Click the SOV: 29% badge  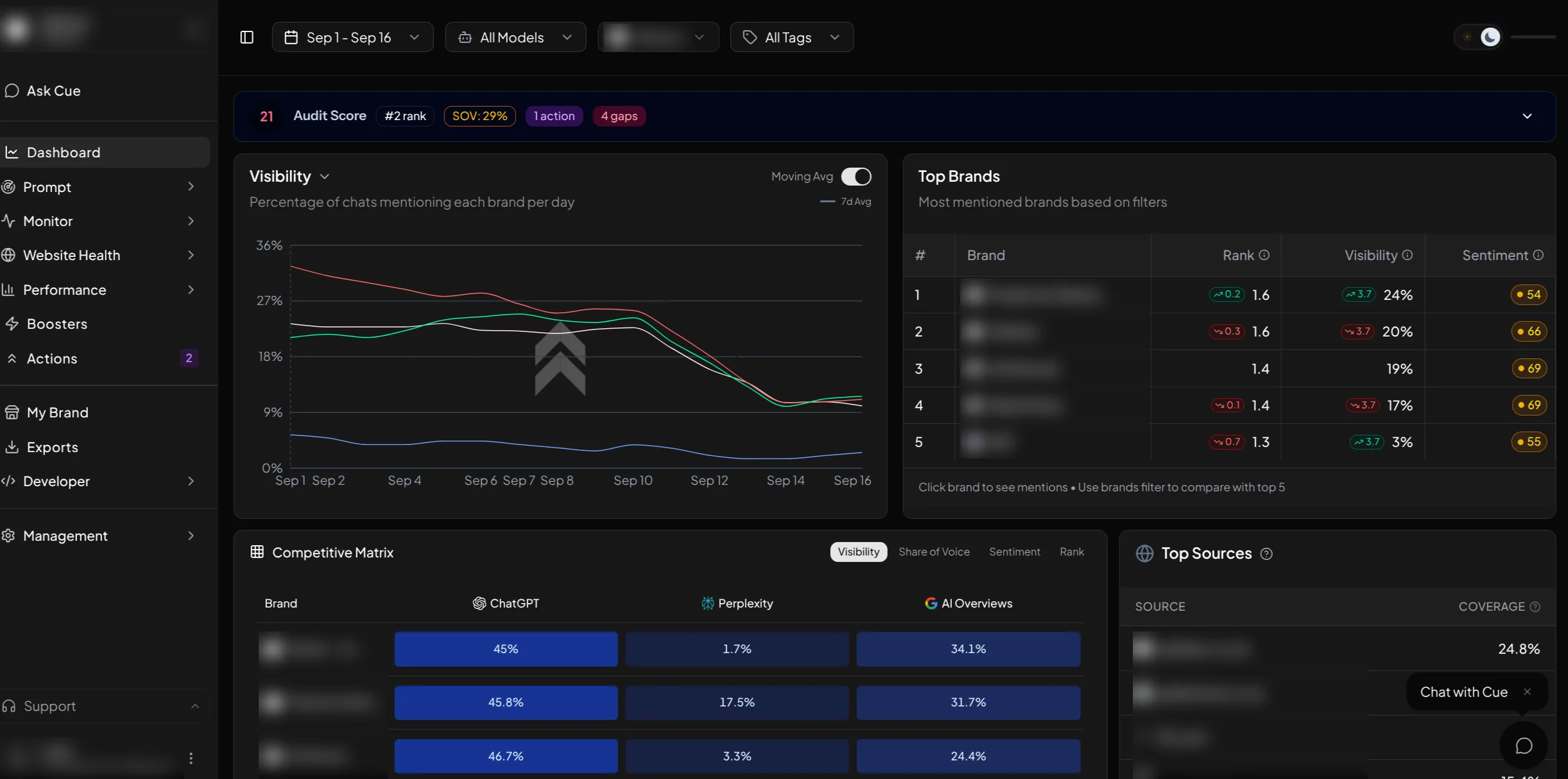point(479,116)
